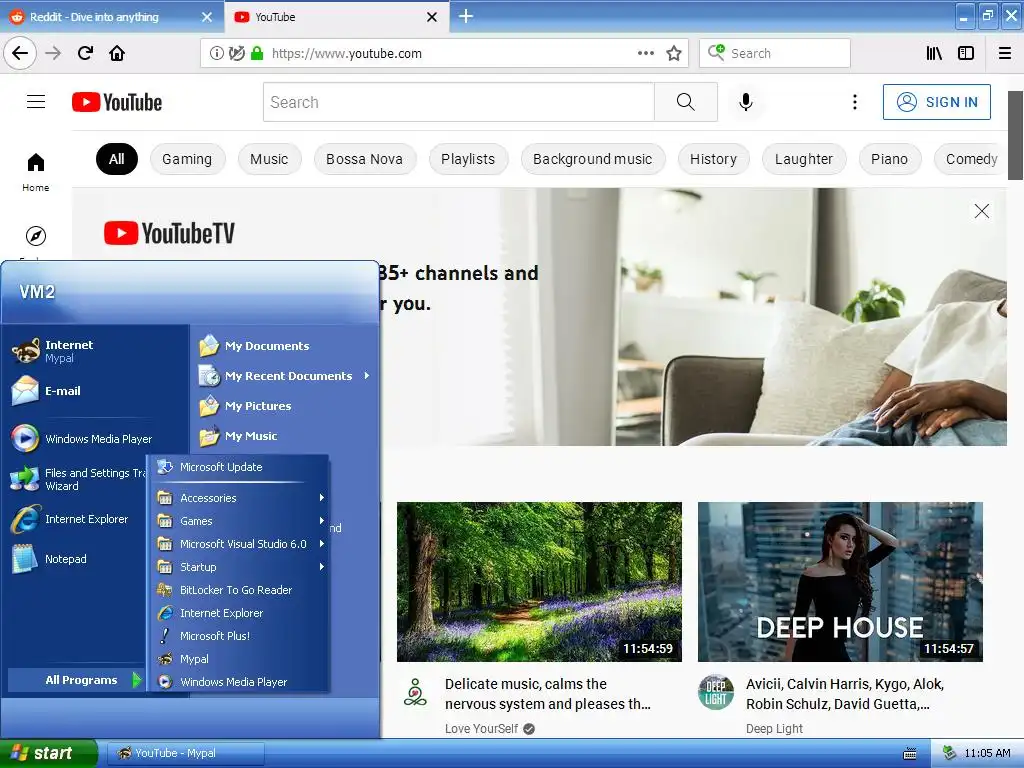Open My Music folder
This screenshot has width=1024, height=768.
click(285, 436)
